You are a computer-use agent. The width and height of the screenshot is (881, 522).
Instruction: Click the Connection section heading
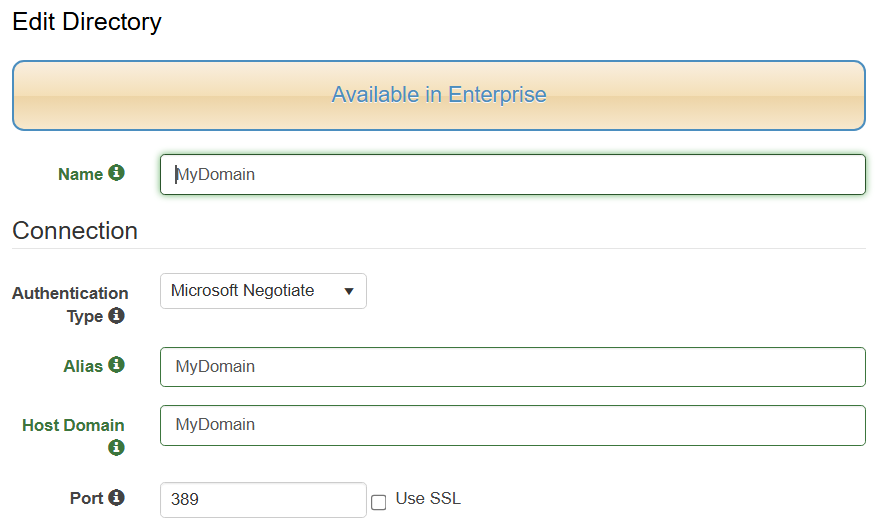point(75,231)
